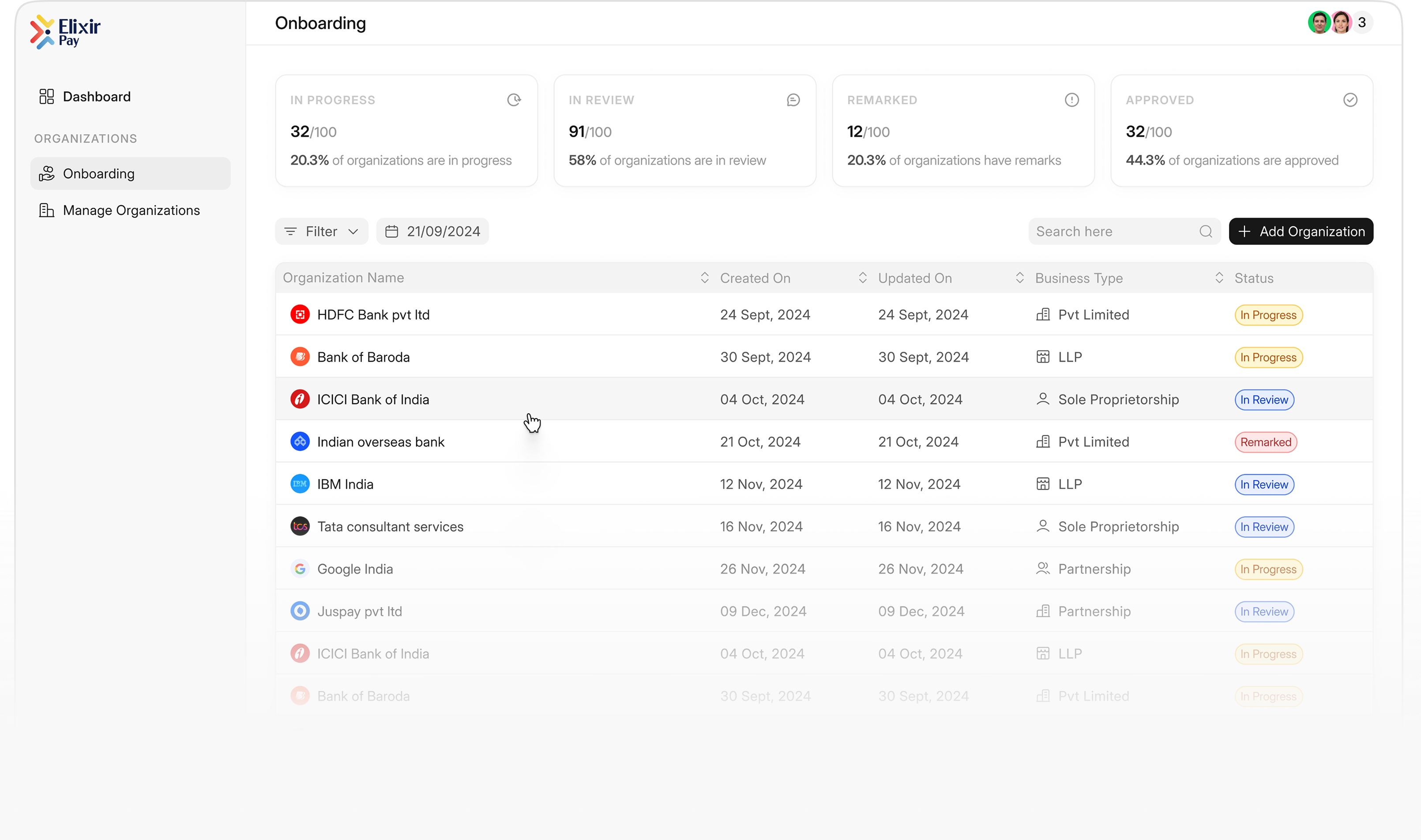Sort by Business Type column arrows
Screen dimensions: 1421x840
coord(1219,278)
